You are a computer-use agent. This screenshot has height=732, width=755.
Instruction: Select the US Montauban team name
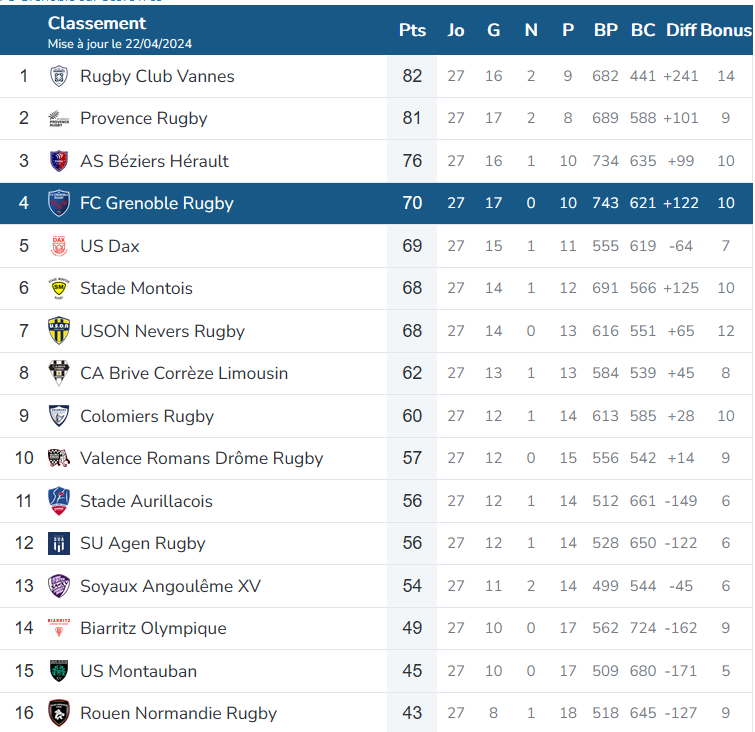(139, 671)
